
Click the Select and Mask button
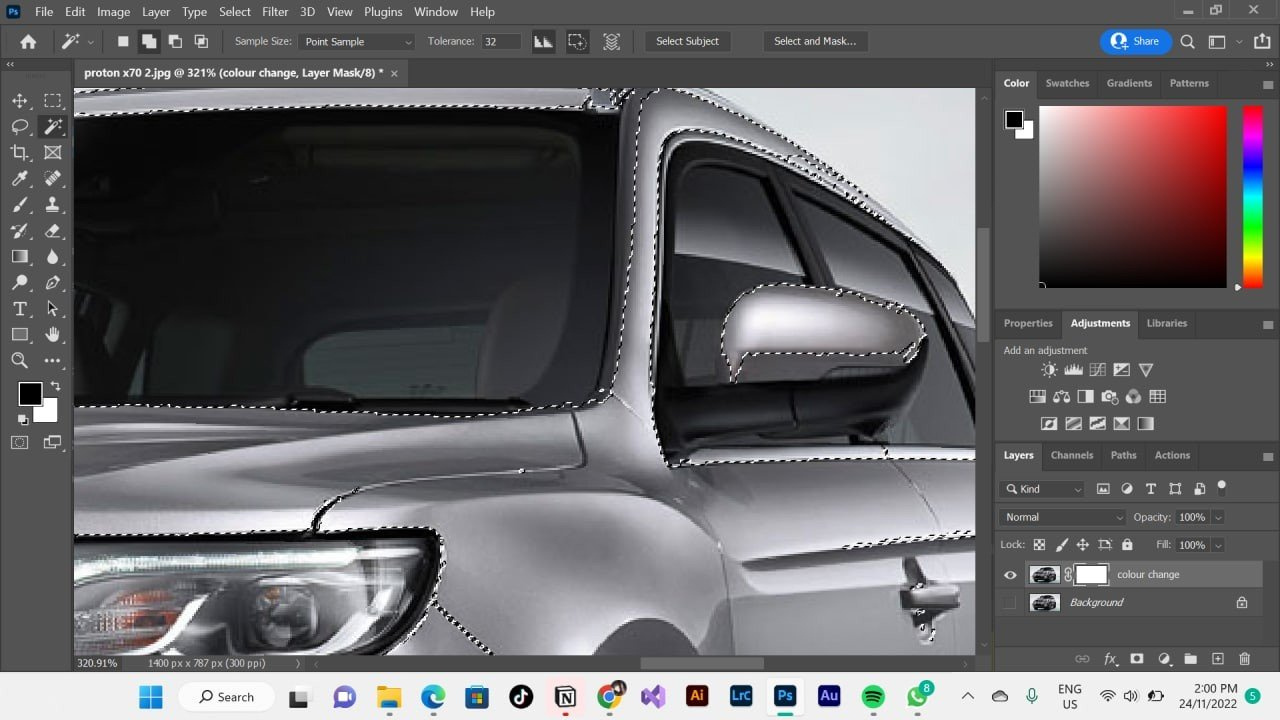pyautogui.click(x=814, y=41)
